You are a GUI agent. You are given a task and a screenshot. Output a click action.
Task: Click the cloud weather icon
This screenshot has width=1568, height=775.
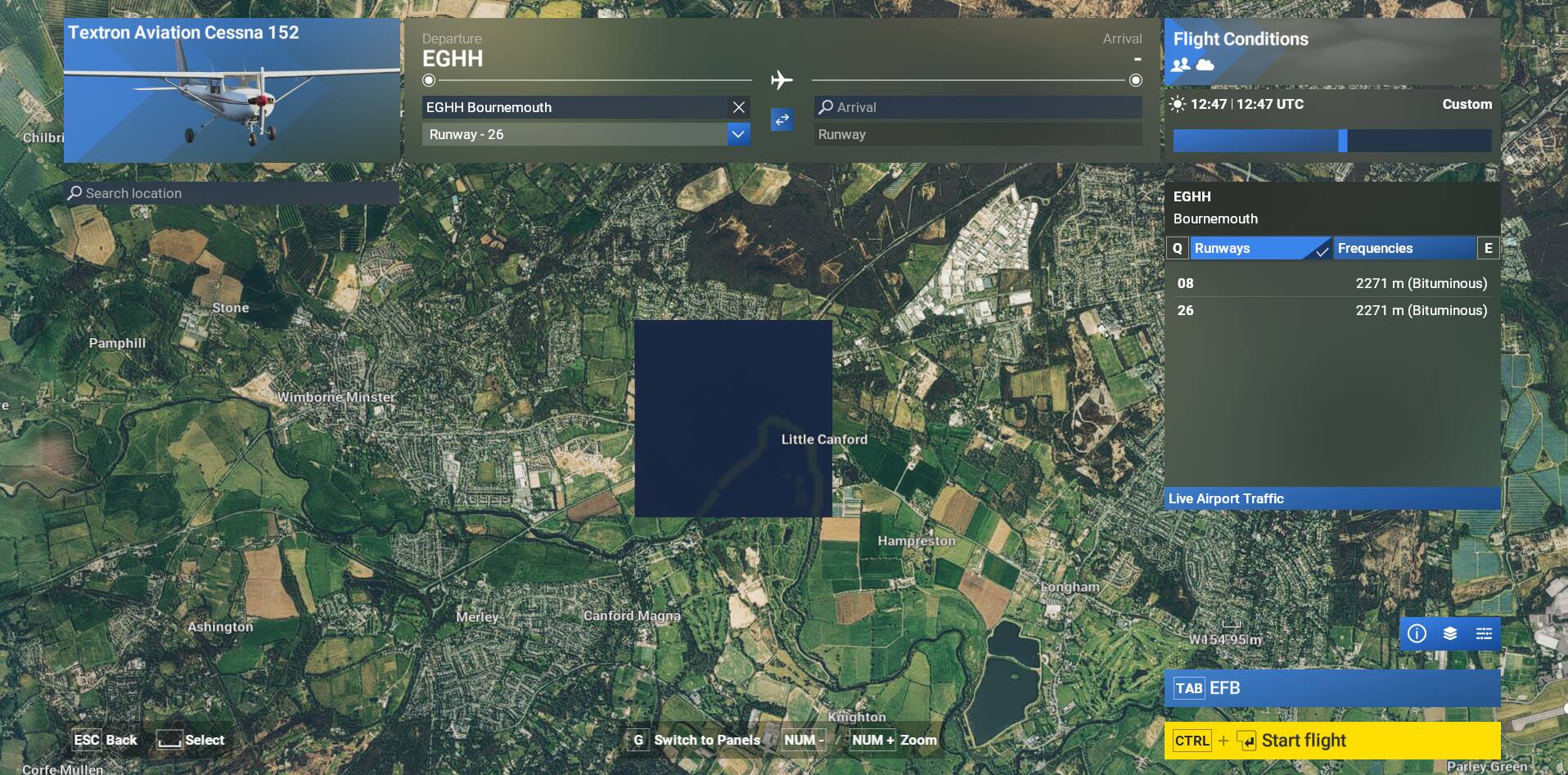pyautogui.click(x=1205, y=65)
